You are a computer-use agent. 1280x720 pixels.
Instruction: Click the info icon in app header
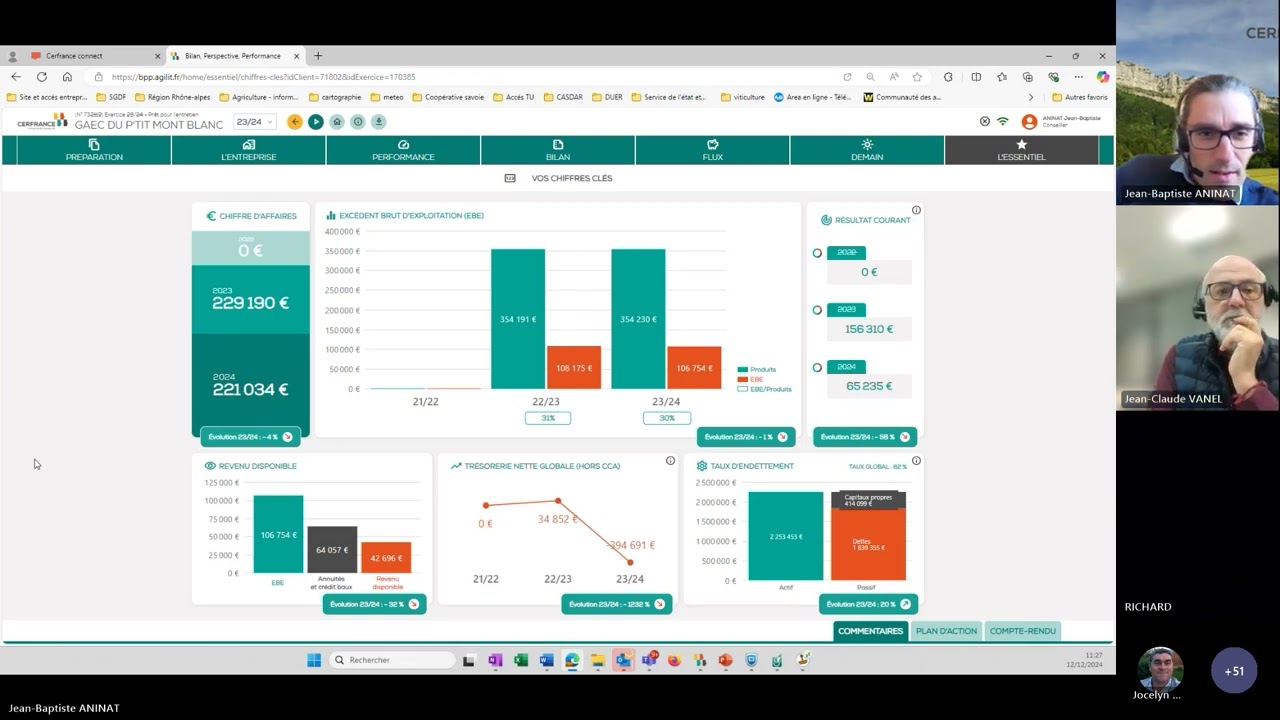coord(358,122)
